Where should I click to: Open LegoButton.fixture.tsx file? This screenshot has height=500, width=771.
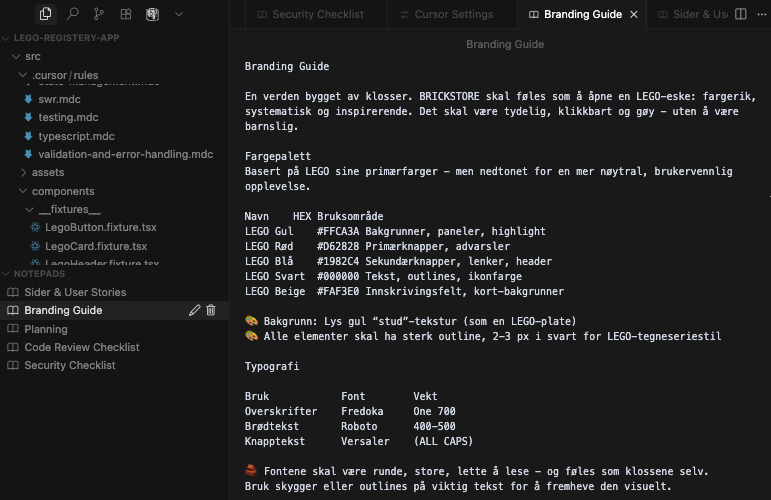pos(100,228)
